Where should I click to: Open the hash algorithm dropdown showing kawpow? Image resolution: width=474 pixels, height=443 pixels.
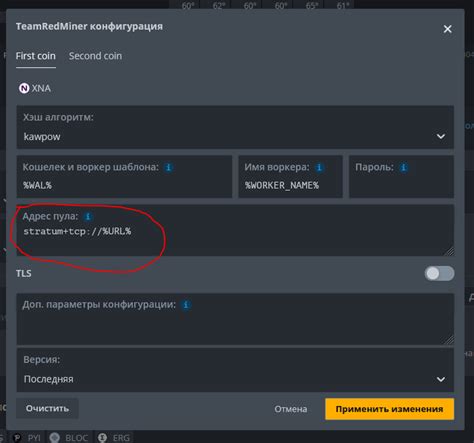(235, 127)
